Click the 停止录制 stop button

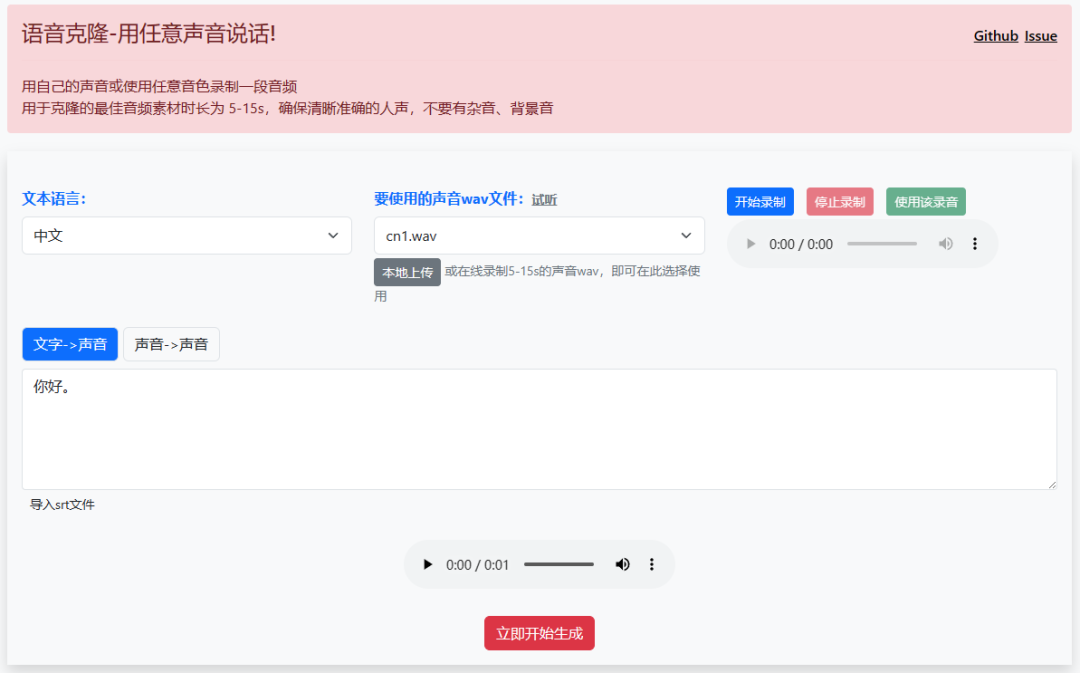[839, 201]
